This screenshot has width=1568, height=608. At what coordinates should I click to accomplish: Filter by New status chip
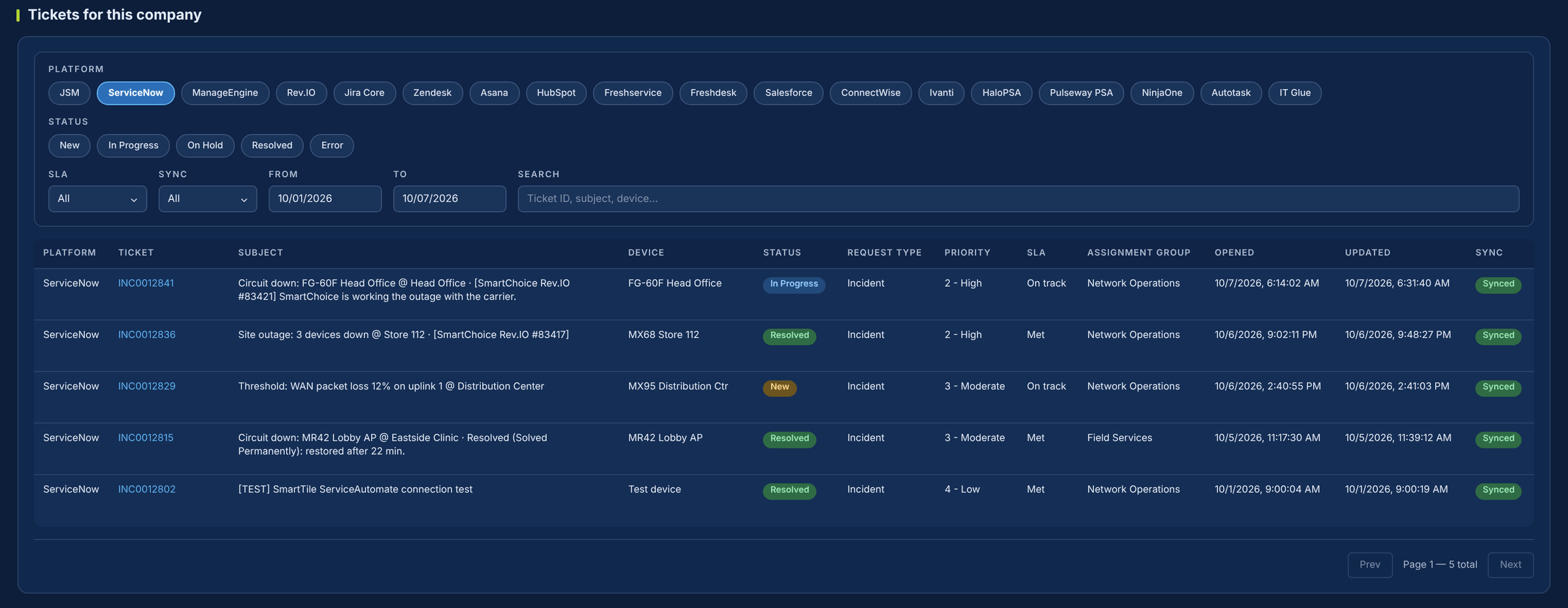pyautogui.click(x=69, y=145)
